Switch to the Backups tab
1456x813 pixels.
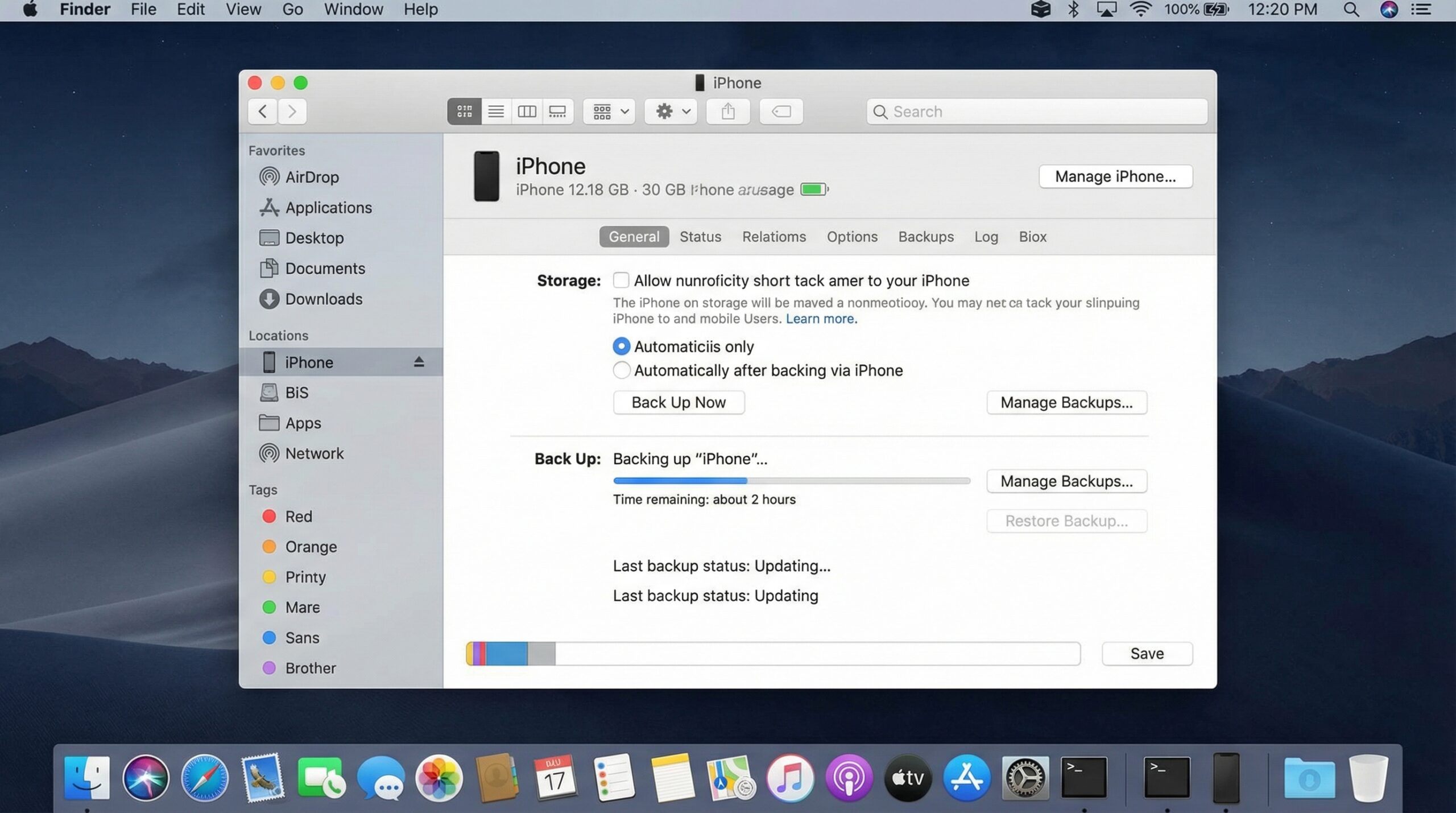click(x=926, y=237)
